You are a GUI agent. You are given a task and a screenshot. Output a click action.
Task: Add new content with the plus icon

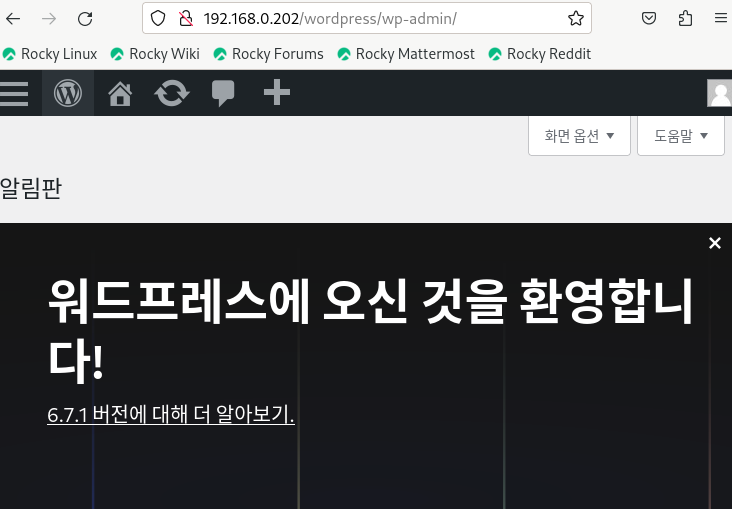tap(277, 92)
